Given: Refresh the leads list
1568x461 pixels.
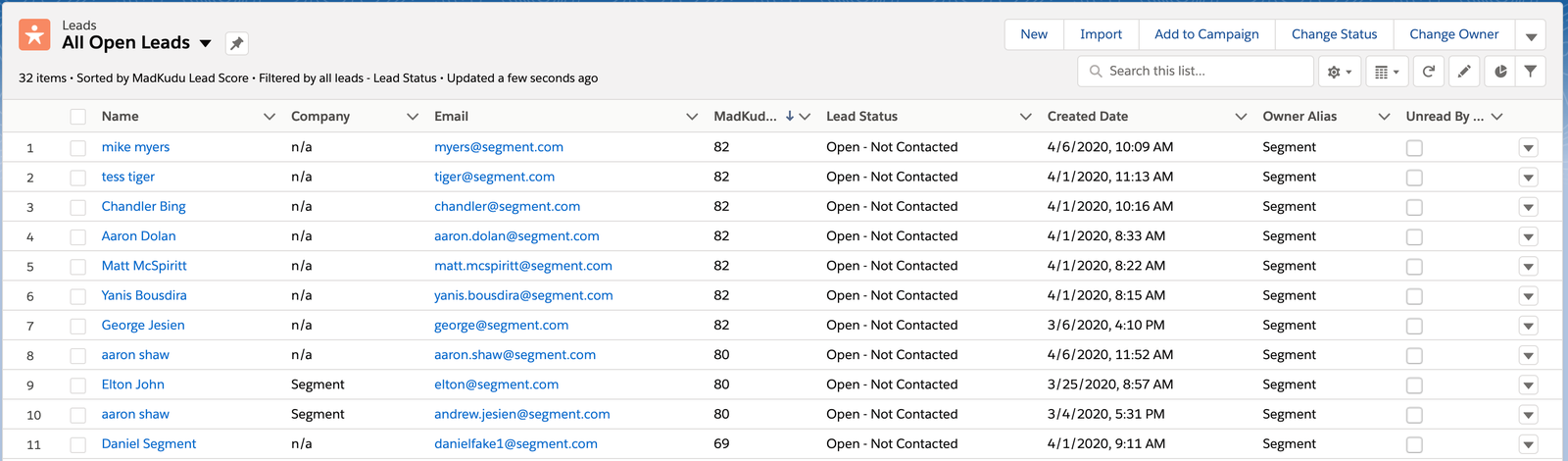Looking at the screenshot, I should pyautogui.click(x=1429, y=72).
